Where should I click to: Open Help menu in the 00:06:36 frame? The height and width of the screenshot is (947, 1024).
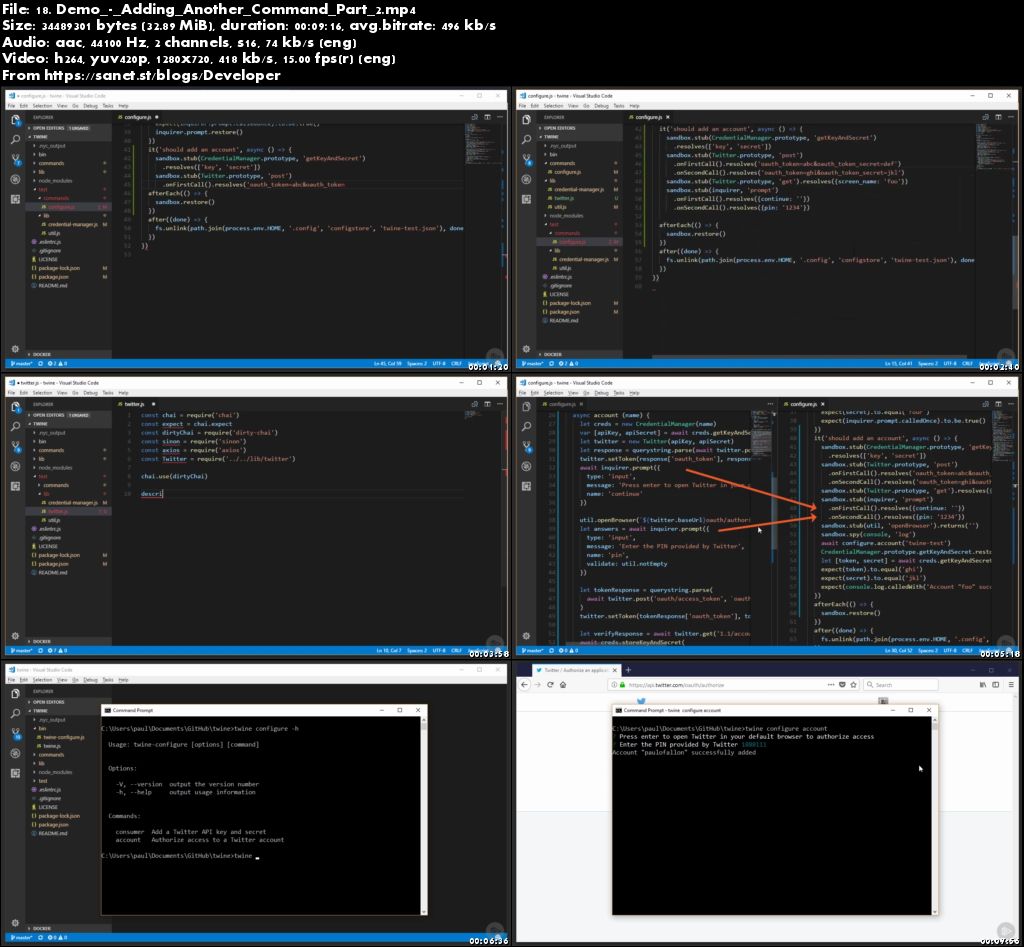[123, 680]
